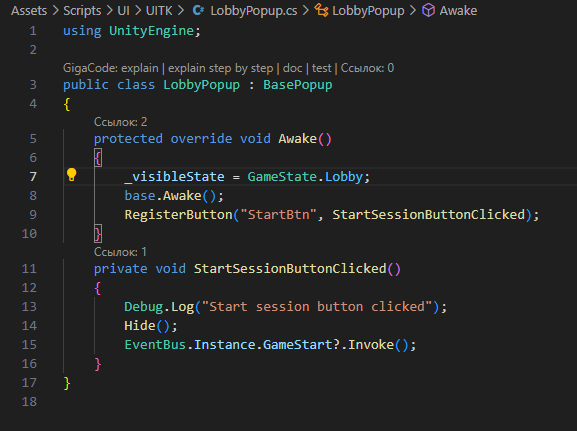The width and height of the screenshot is (577, 431).
Task: Click the 'doc' code lens link
Action: [292, 68]
